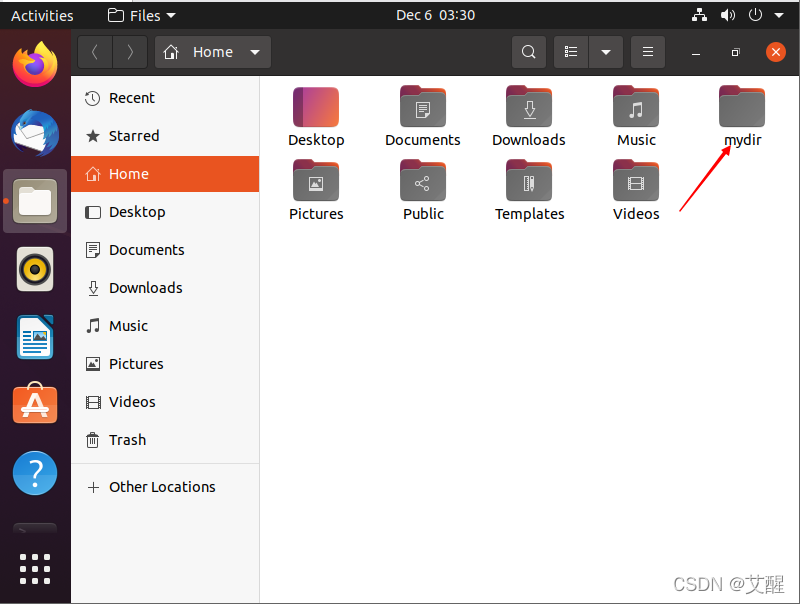Screen dimensions: 800x604
Task: Open the Templates folder icon
Action: (x=529, y=181)
